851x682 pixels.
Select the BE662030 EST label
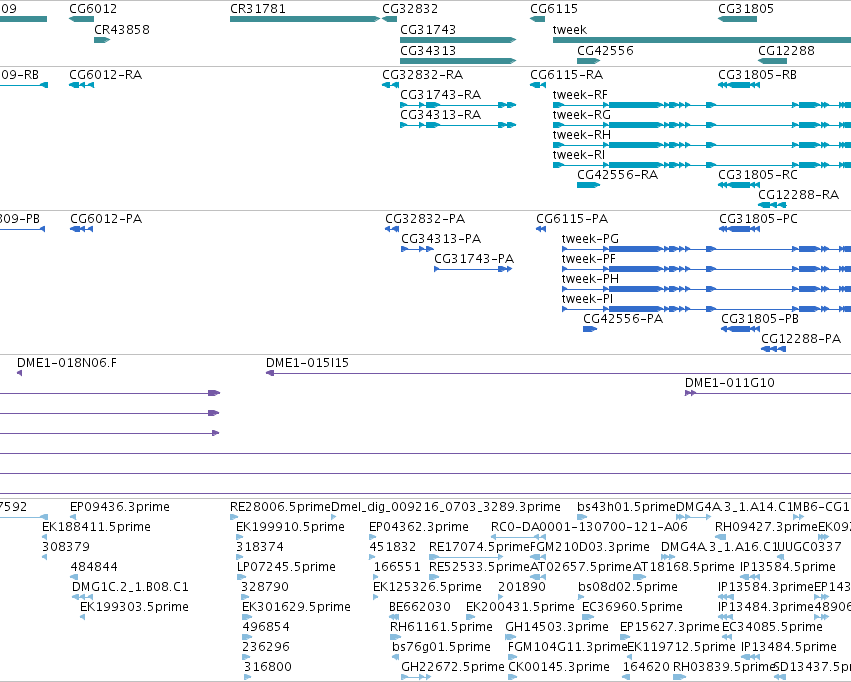(420, 607)
